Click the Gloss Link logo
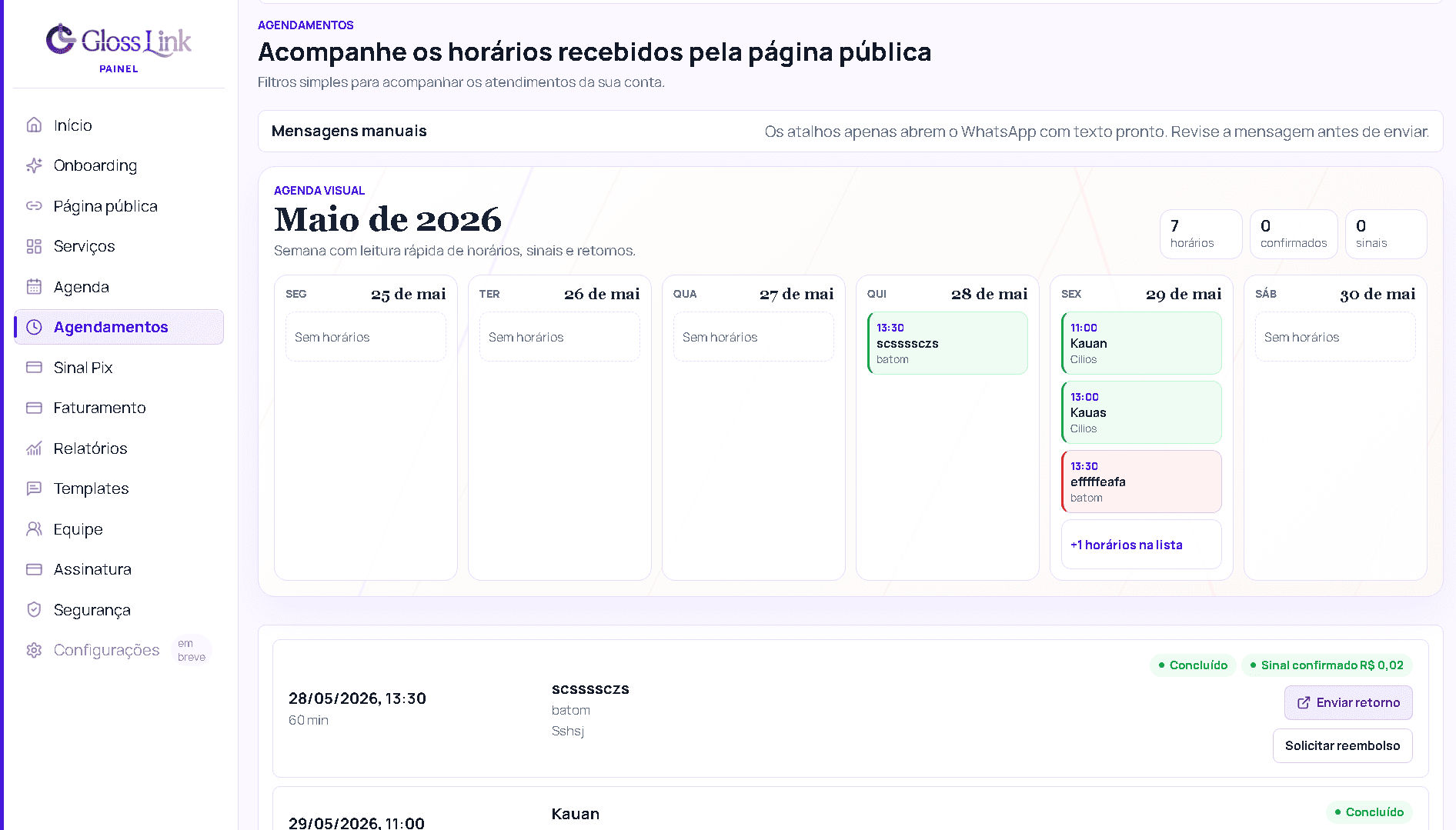Viewport: 1456px width, 830px height. (x=119, y=41)
